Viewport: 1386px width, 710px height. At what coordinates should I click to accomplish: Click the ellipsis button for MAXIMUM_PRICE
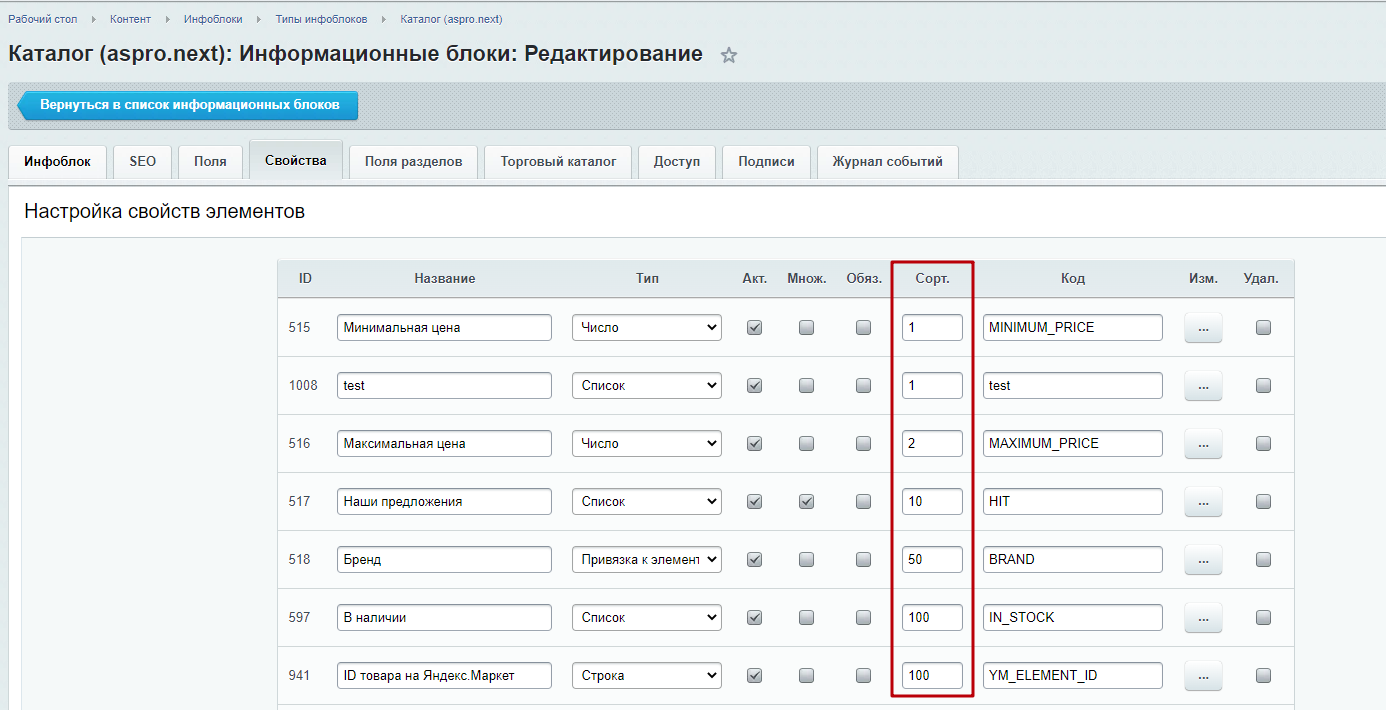[1203, 444]
